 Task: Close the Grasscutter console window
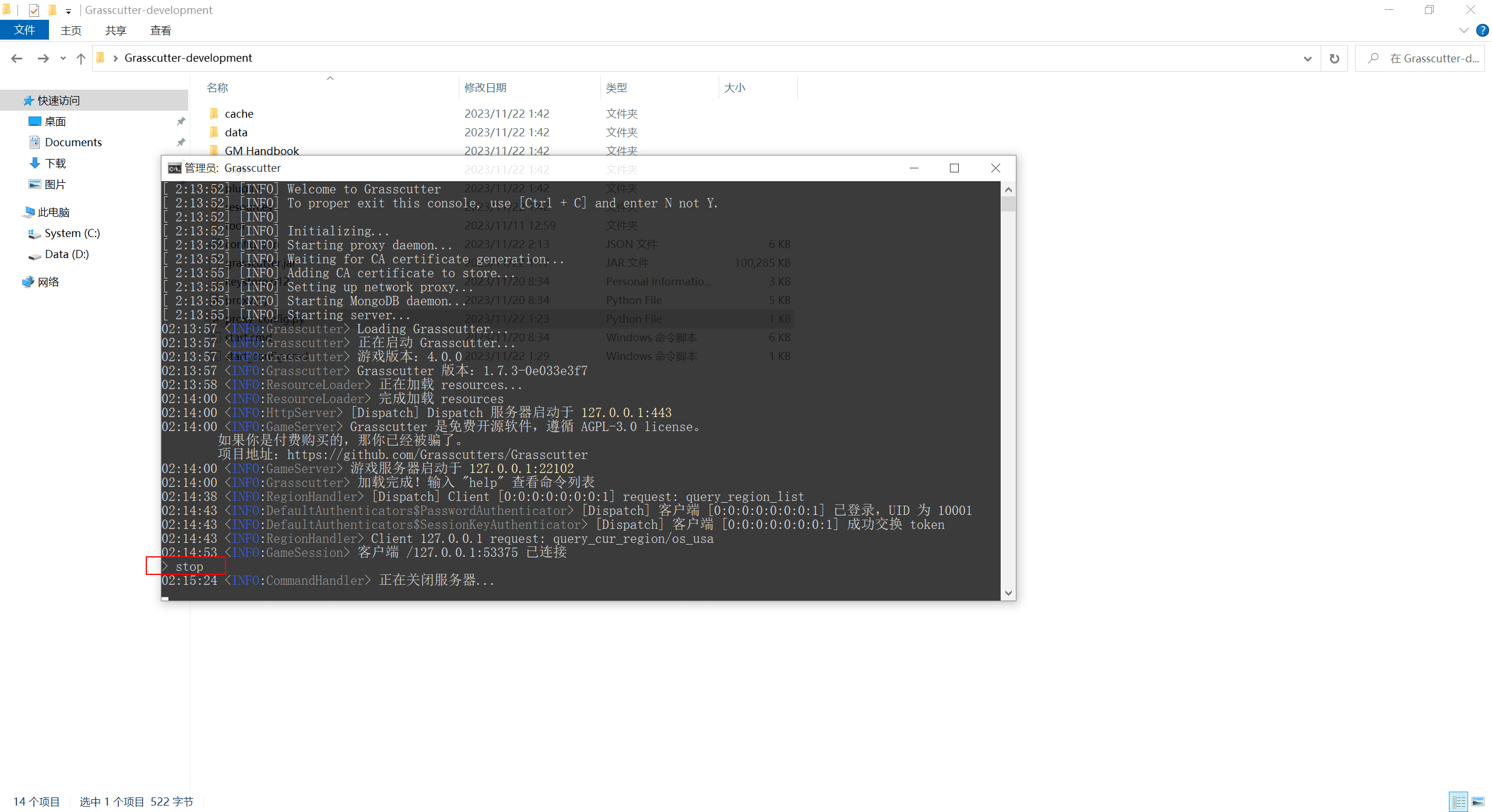[x=995, y=168]
